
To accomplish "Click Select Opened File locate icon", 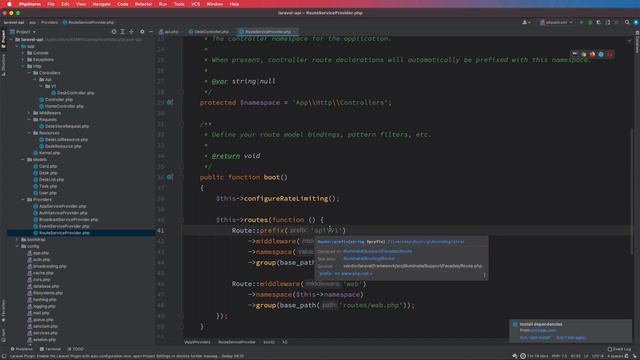I will 114,31.
